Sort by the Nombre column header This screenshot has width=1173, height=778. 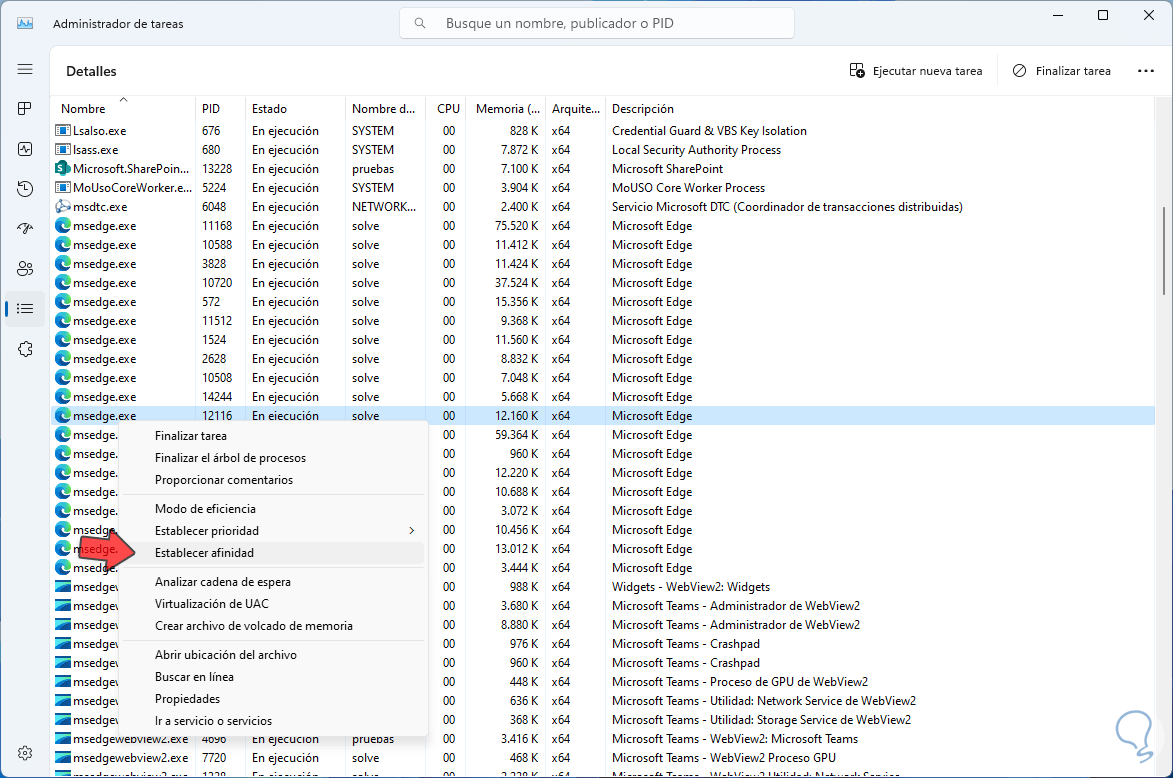coord(123,108)
